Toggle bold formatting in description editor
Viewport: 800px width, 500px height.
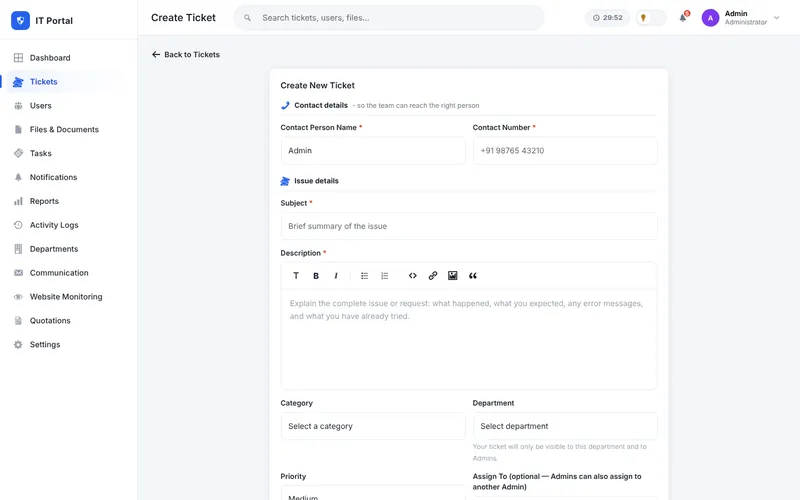(316, 276)
